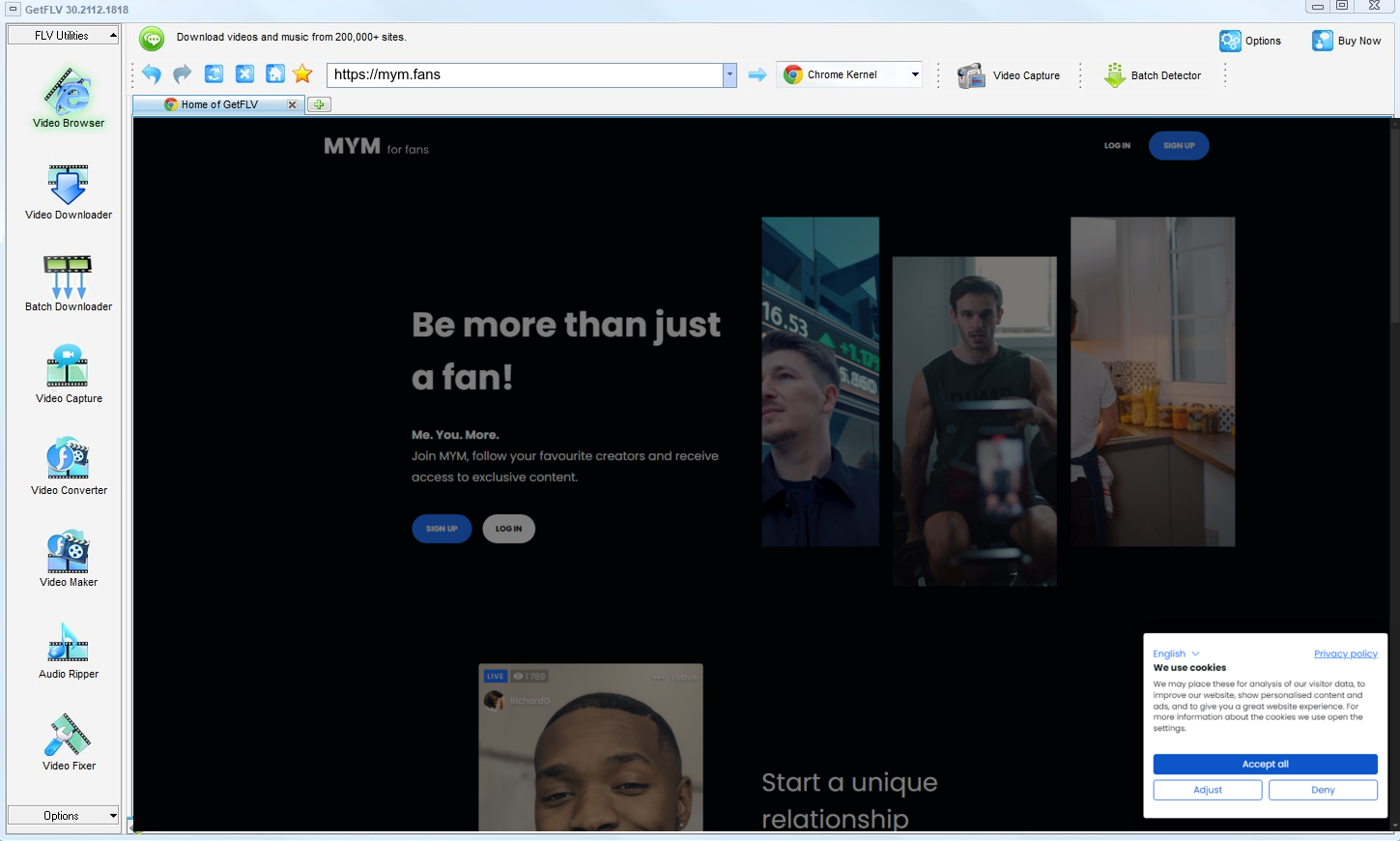Click the rowing athlete video thumbnail
1400x841 pixels.
[974, 420]
